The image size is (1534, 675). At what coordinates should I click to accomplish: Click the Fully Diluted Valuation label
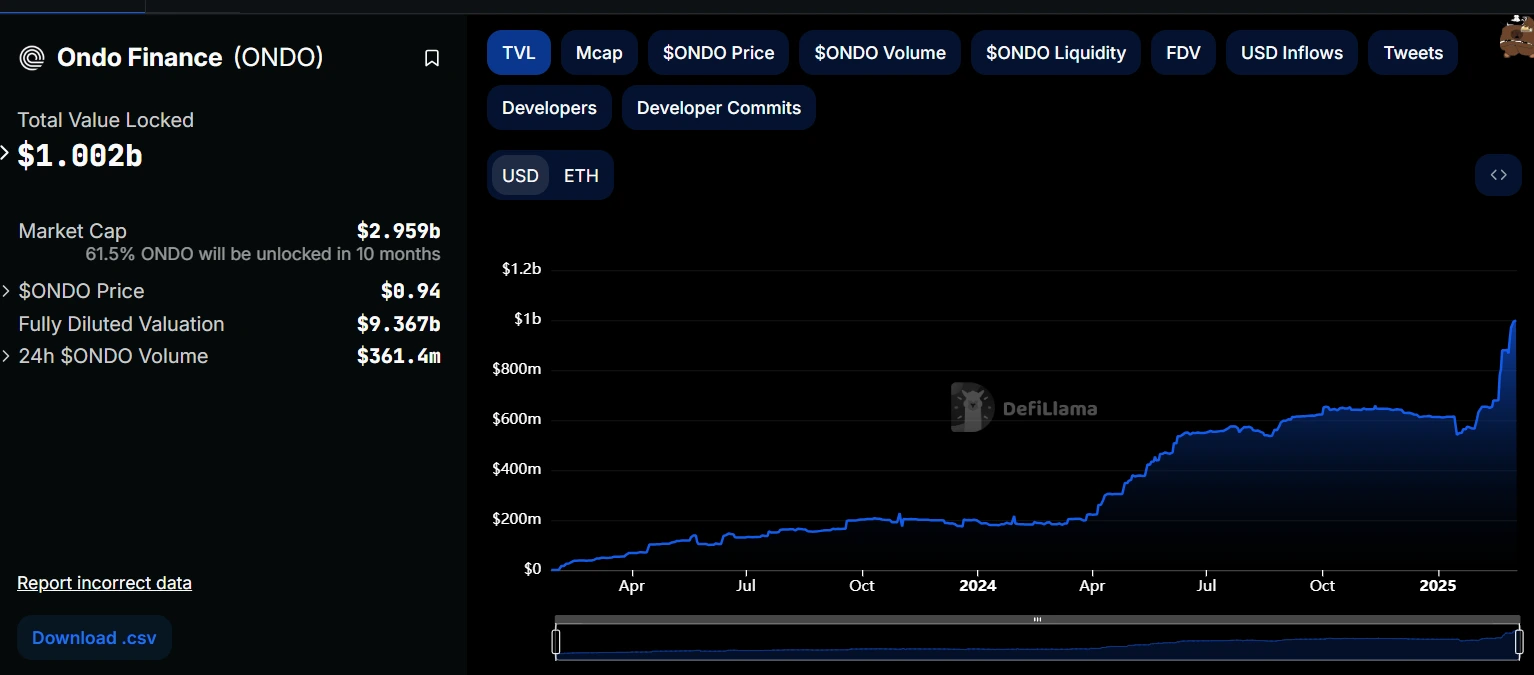click(x=121, y=324)
